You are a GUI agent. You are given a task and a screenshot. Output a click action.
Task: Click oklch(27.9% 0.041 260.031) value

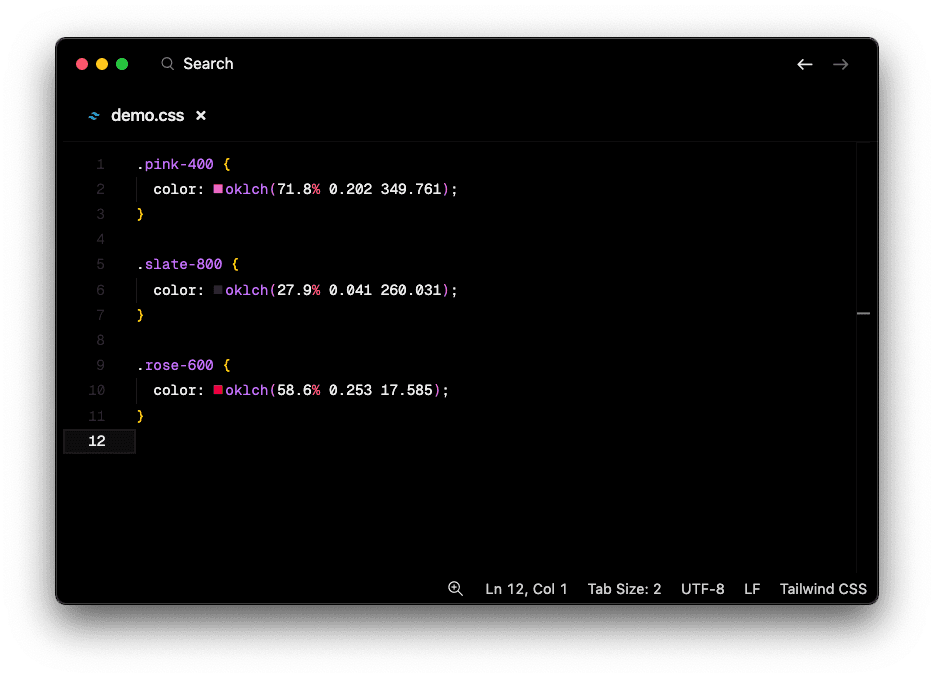tap(337, 290)
